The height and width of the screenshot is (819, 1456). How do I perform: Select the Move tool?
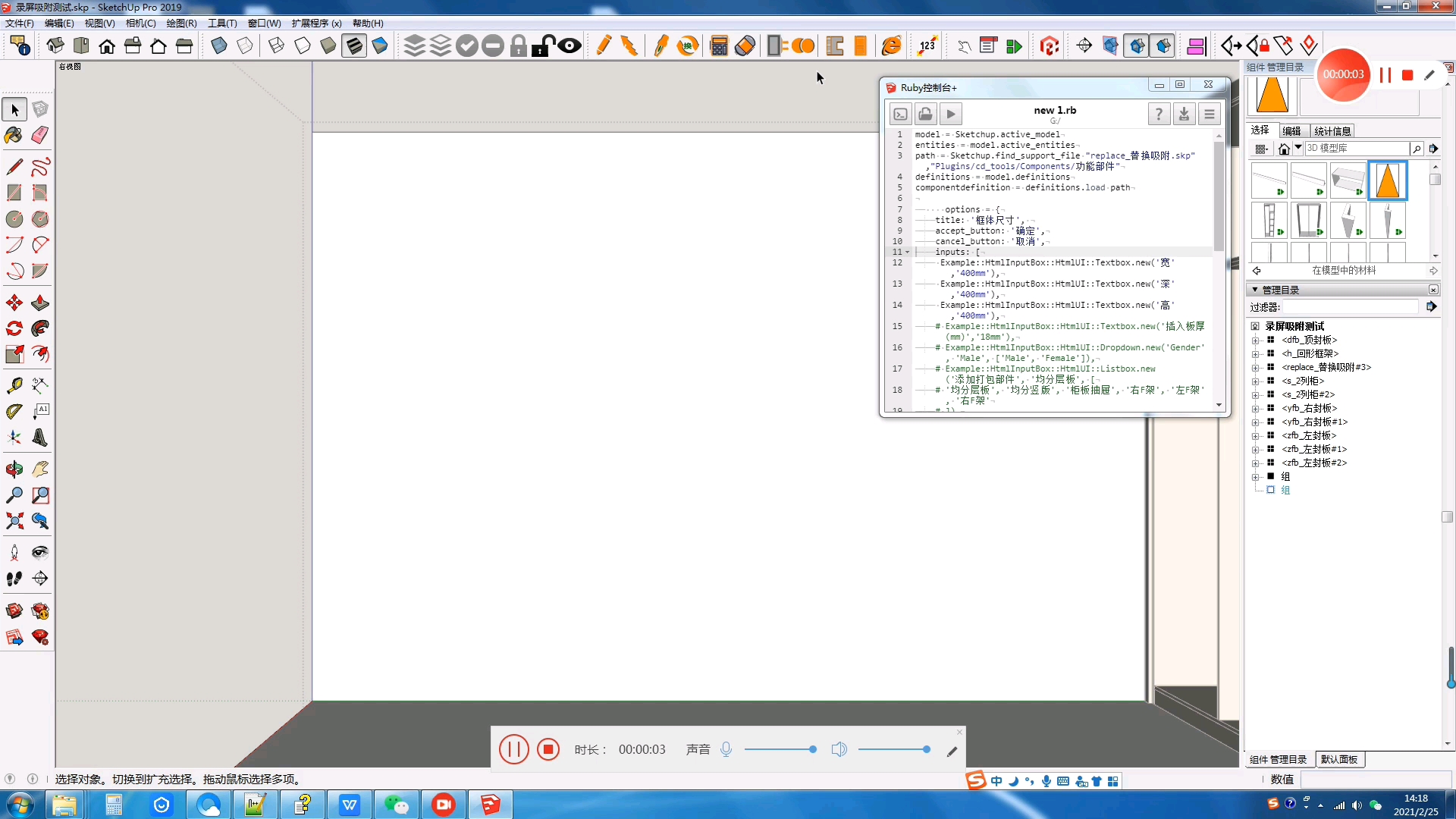tap(14, 303)
